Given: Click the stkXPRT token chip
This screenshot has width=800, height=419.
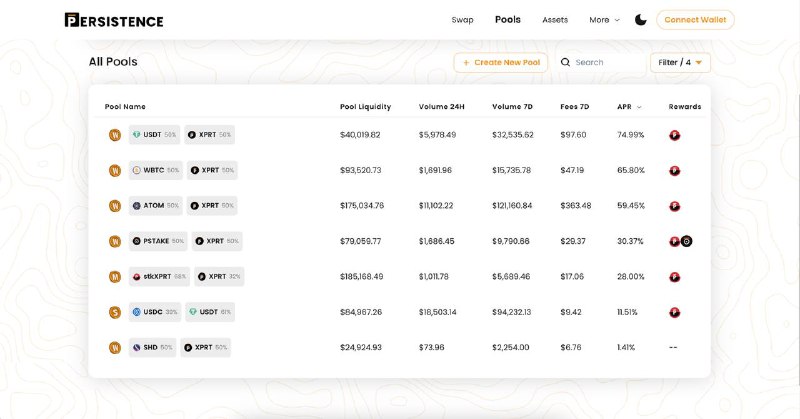Looking at the screenshot, I should point(159,277).
